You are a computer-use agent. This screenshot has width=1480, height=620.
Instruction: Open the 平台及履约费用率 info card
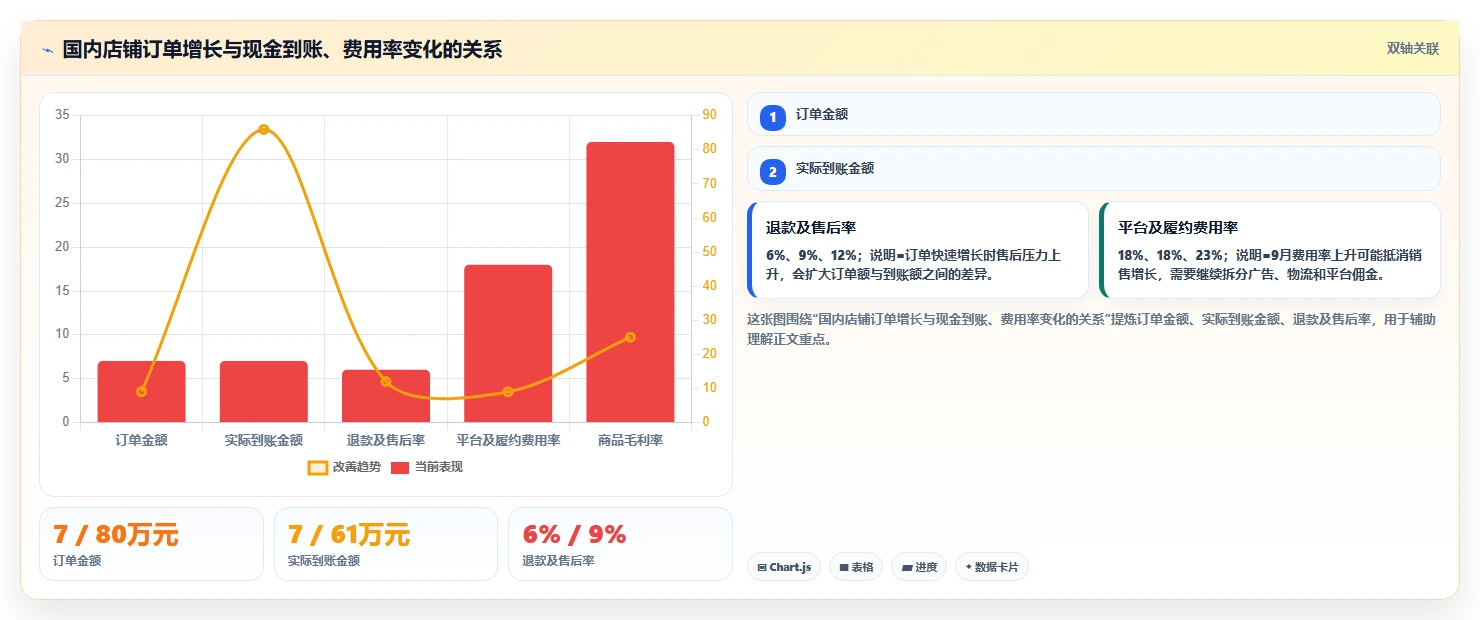click(1270, 250)
